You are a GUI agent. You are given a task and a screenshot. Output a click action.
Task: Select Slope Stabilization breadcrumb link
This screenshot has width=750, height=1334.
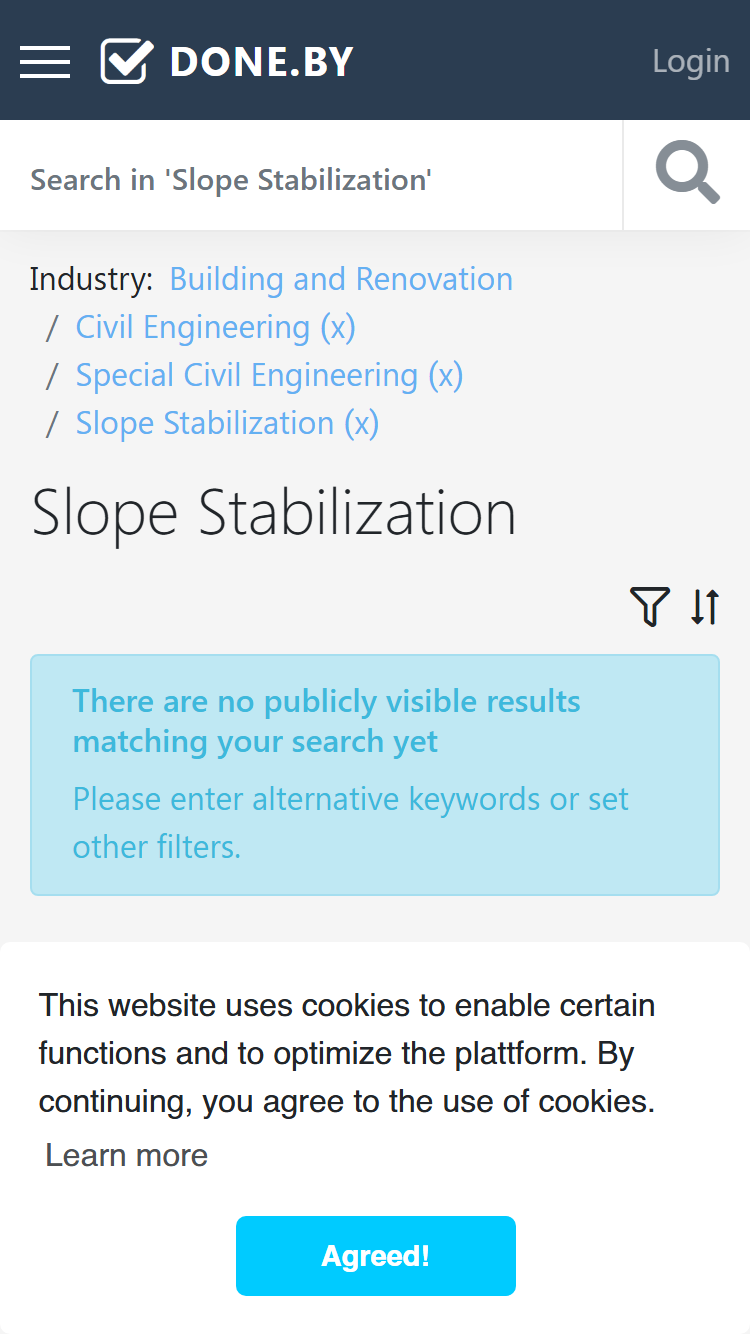click(205, 423)
